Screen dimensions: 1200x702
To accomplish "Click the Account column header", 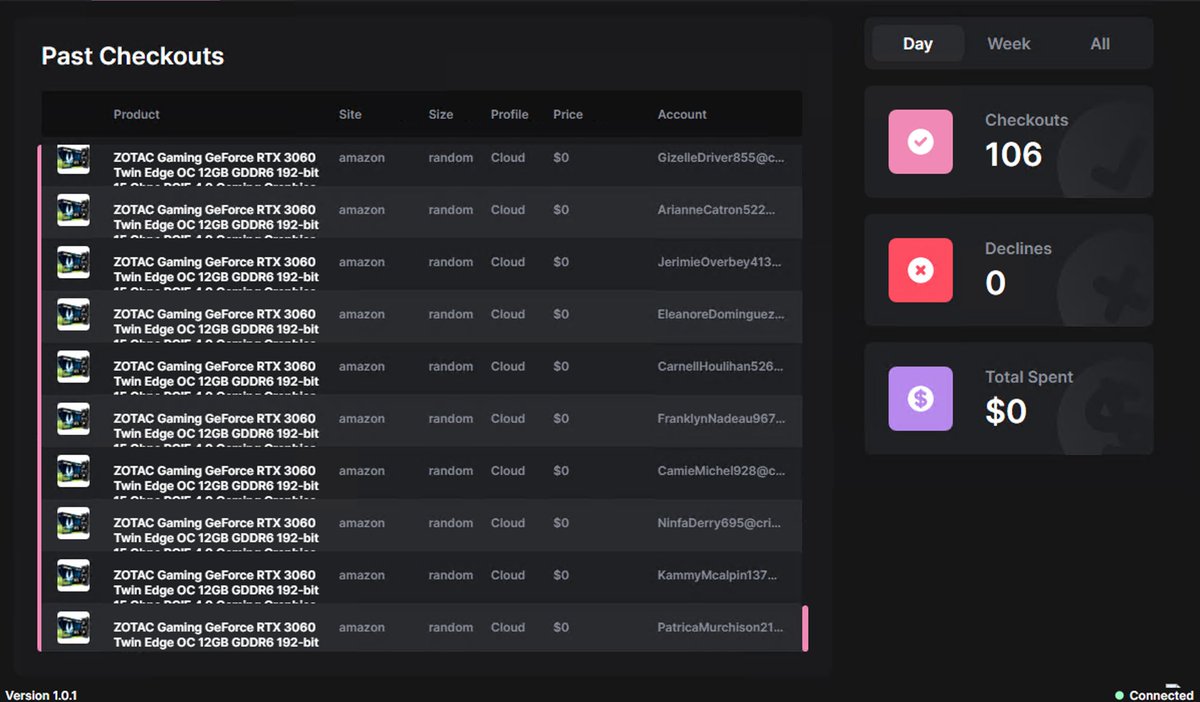I will [x=682, y=114].
